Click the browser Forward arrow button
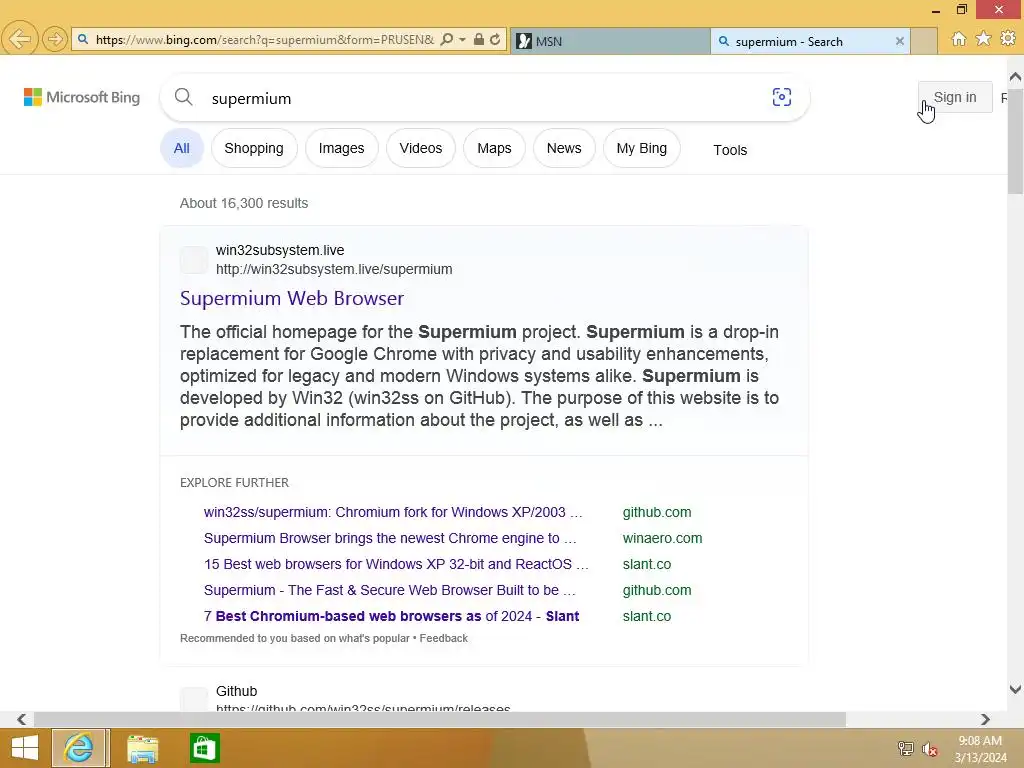Image resolution: width=1024 pixels, height=768 pixels. [55, 39]
